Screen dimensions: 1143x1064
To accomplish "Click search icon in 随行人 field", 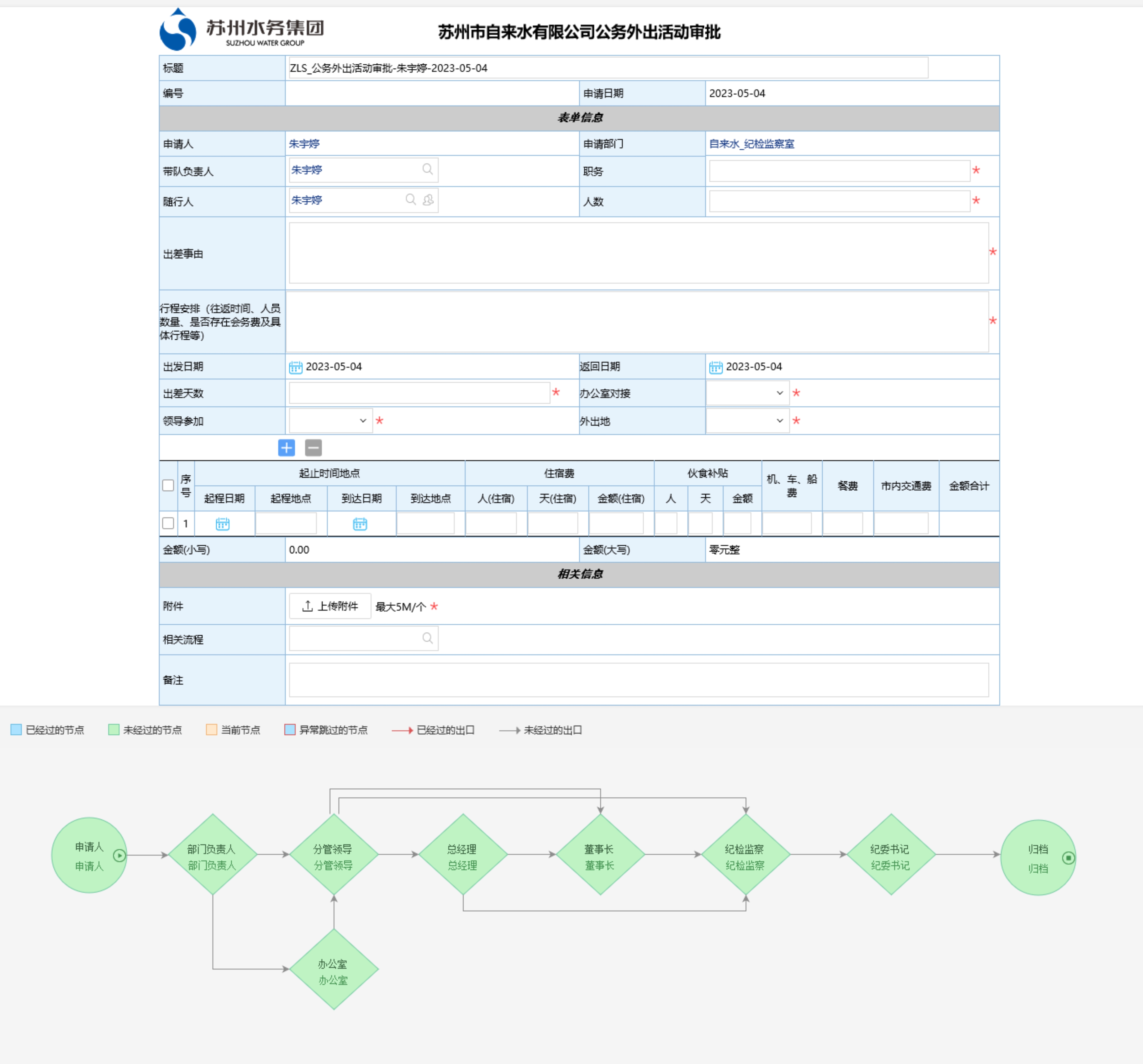I will click(410, 200).
